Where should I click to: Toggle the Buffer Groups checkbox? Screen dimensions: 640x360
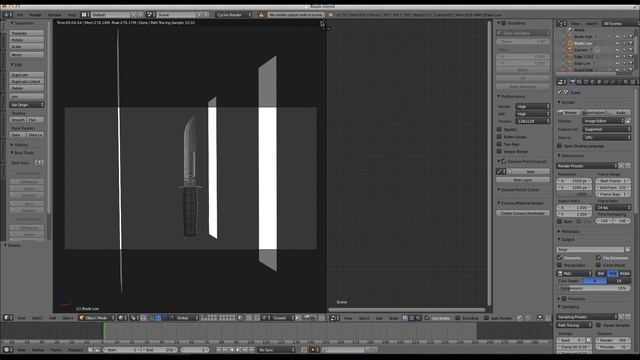499,137
